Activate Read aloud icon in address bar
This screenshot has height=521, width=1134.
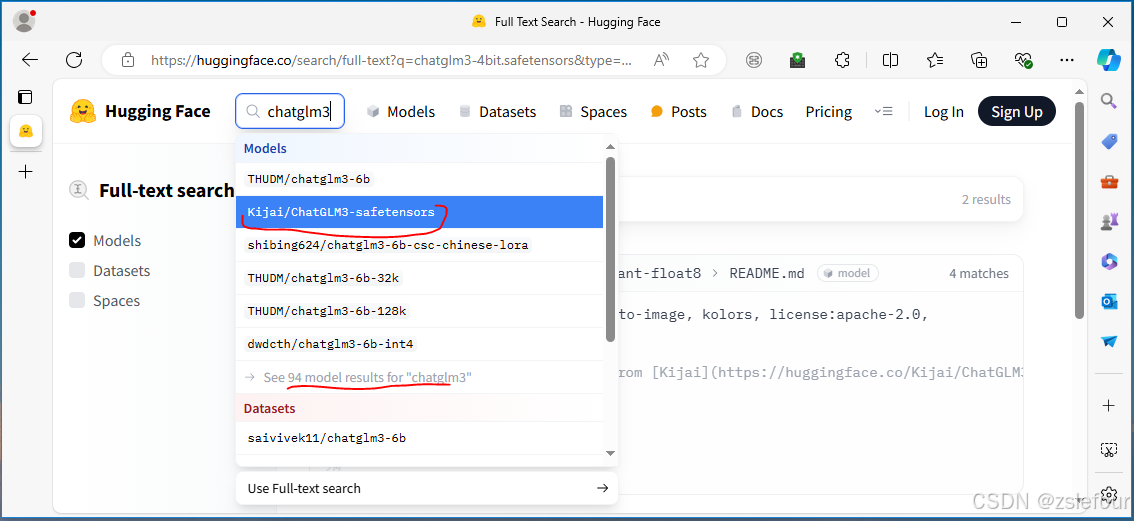[661, 60]
